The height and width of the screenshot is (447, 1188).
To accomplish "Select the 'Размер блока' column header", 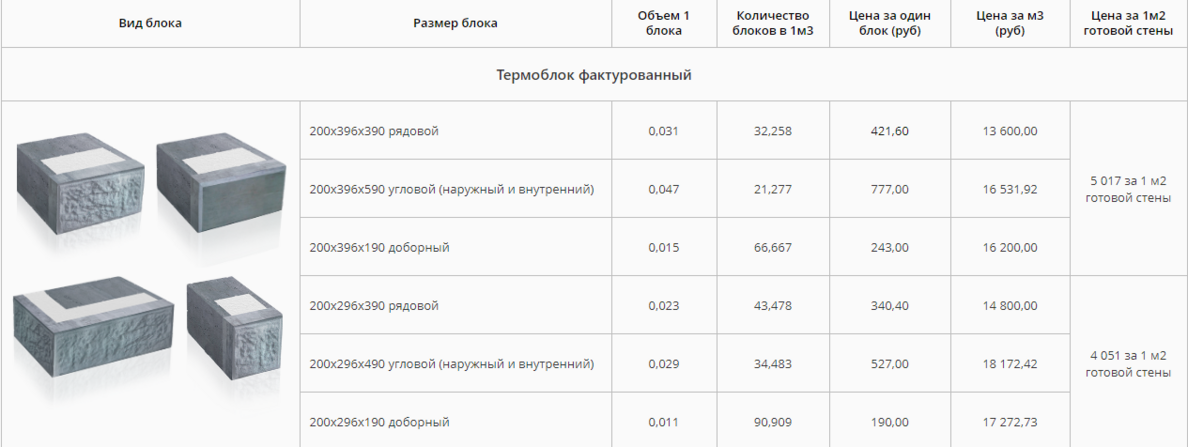I will [455, 23].
